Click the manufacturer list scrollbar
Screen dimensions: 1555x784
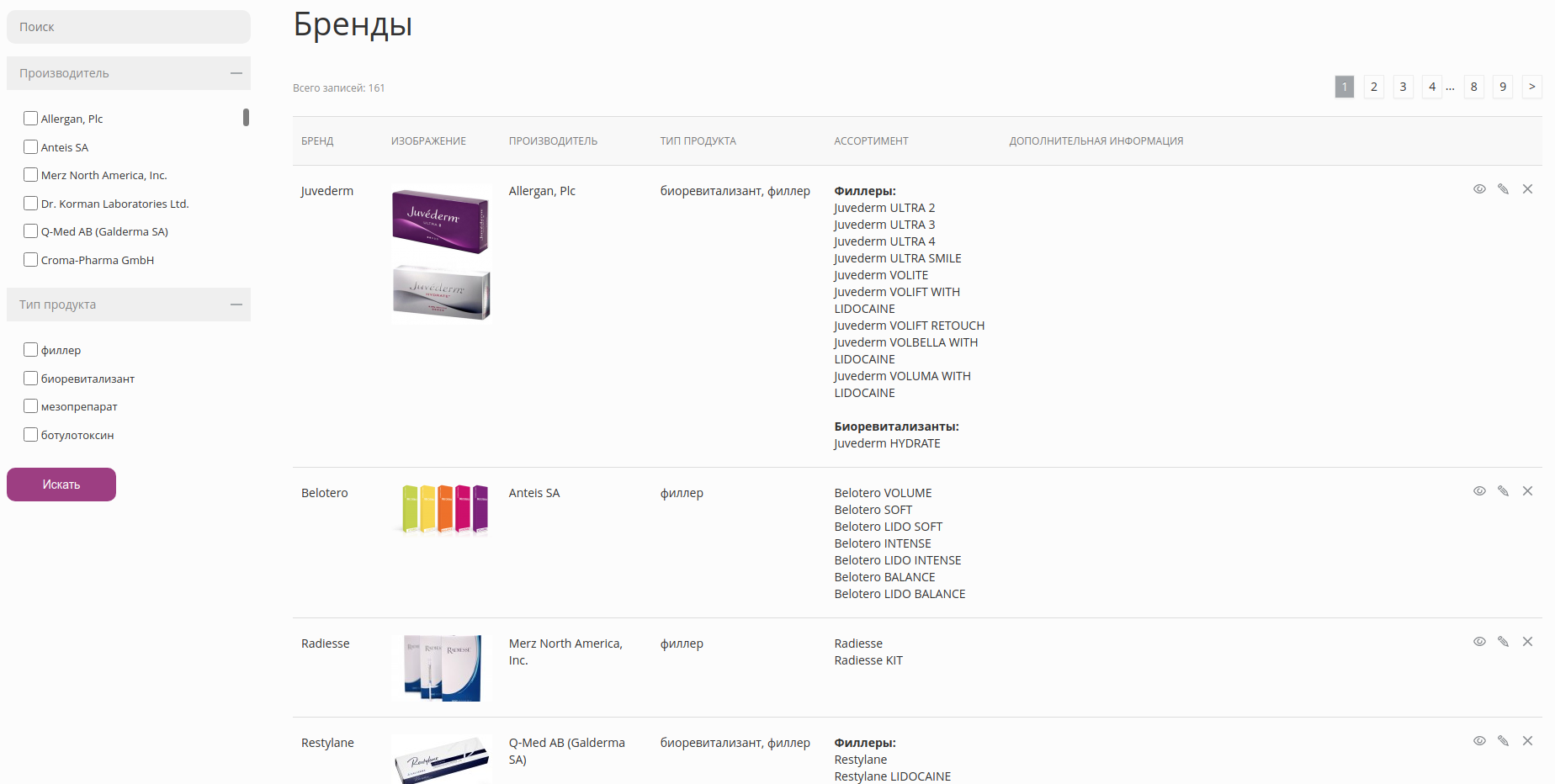246,117
